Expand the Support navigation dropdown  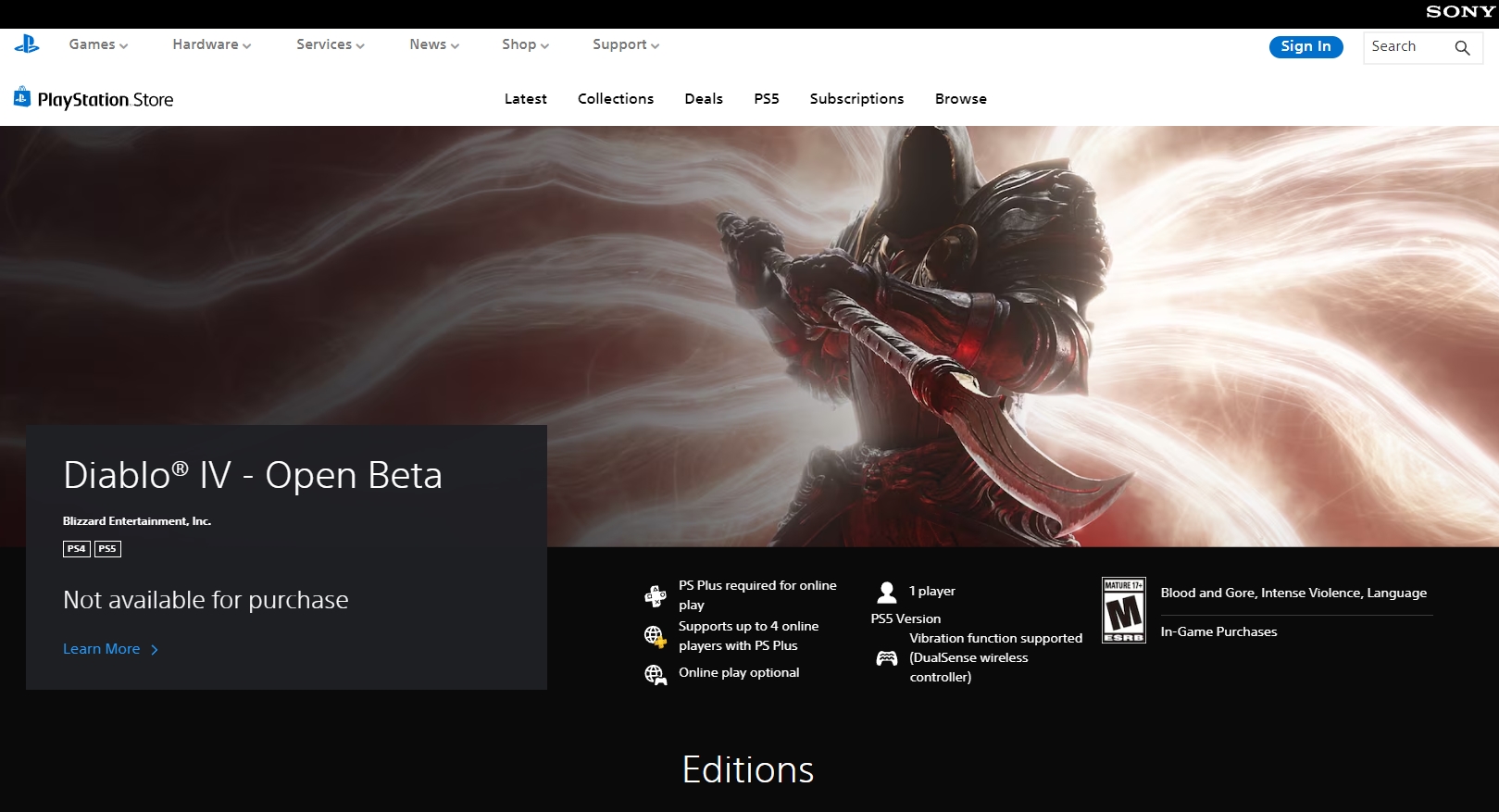pyautogui.click(x=626, y=44)
